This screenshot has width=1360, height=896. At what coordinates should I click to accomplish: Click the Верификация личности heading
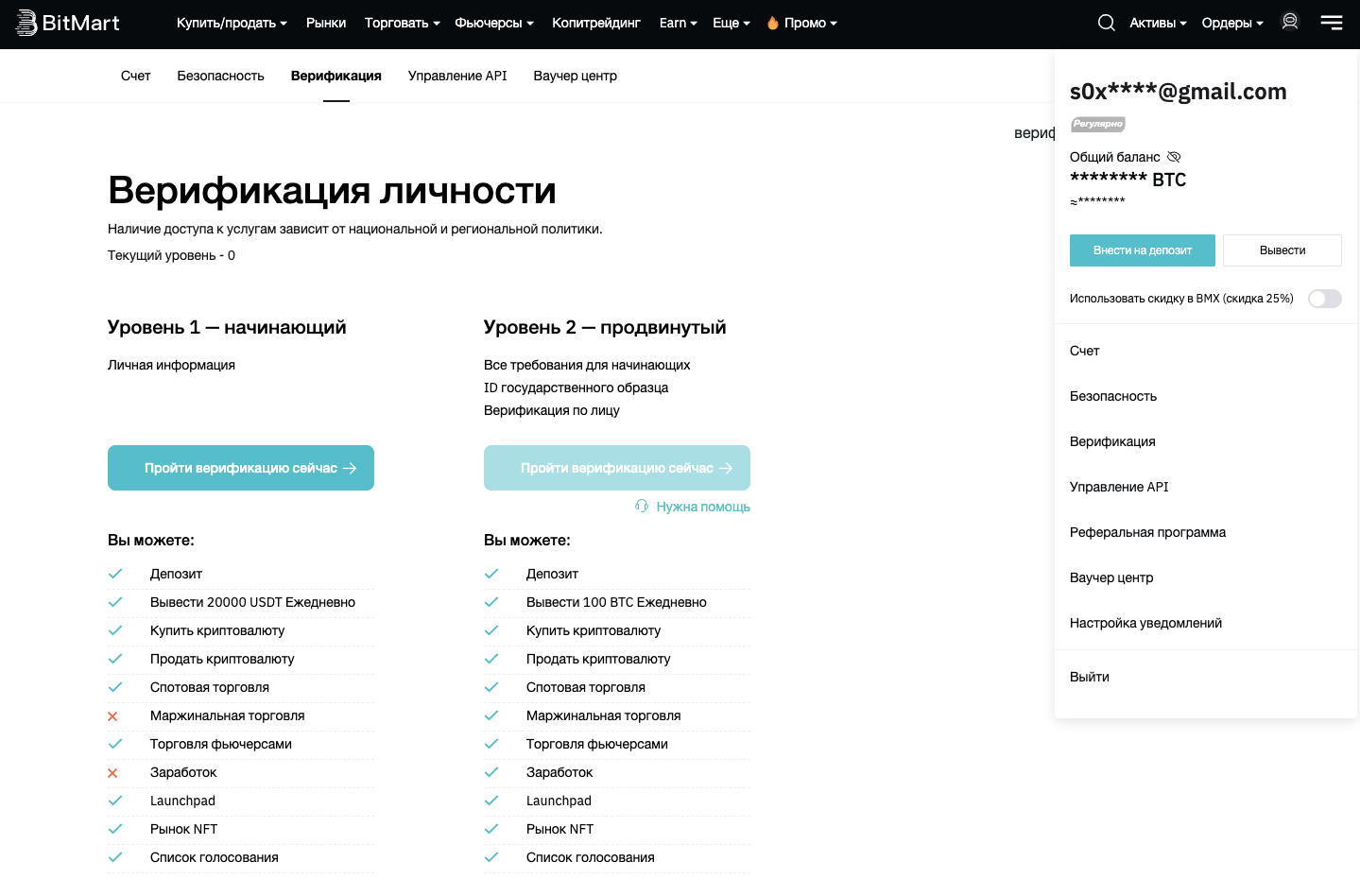332,190
